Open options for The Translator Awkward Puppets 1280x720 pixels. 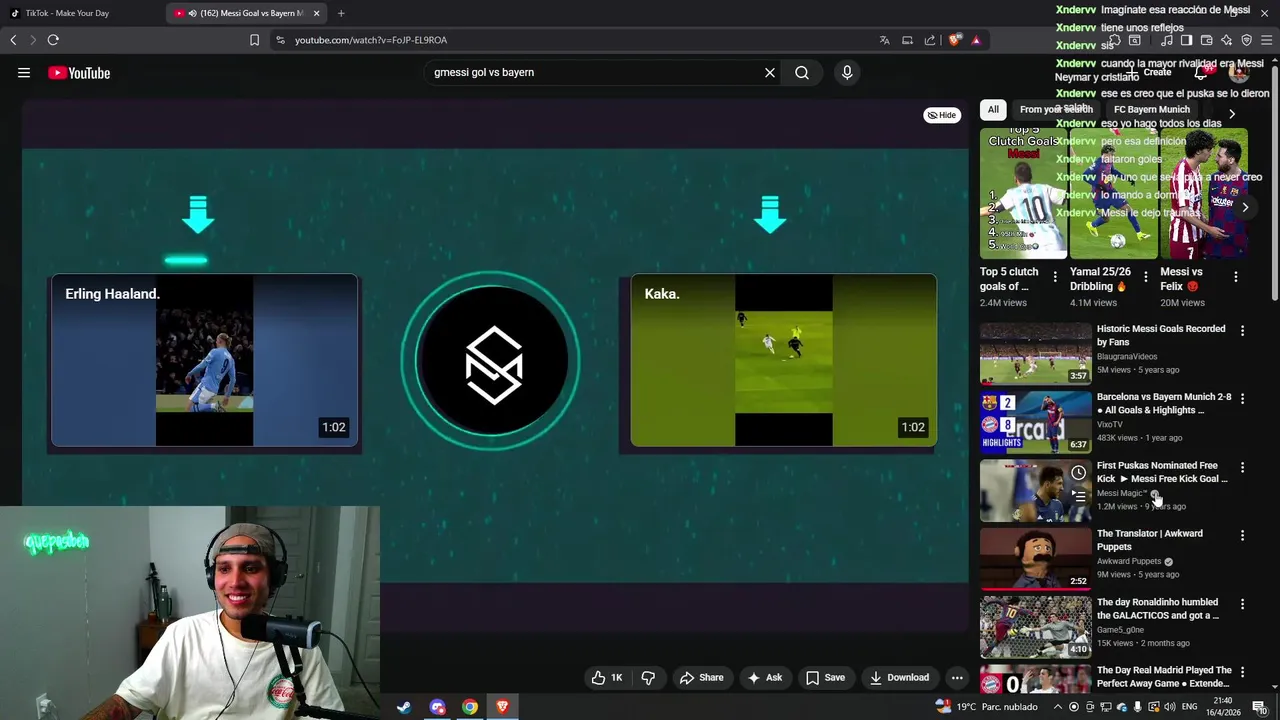coord(1242,536)
